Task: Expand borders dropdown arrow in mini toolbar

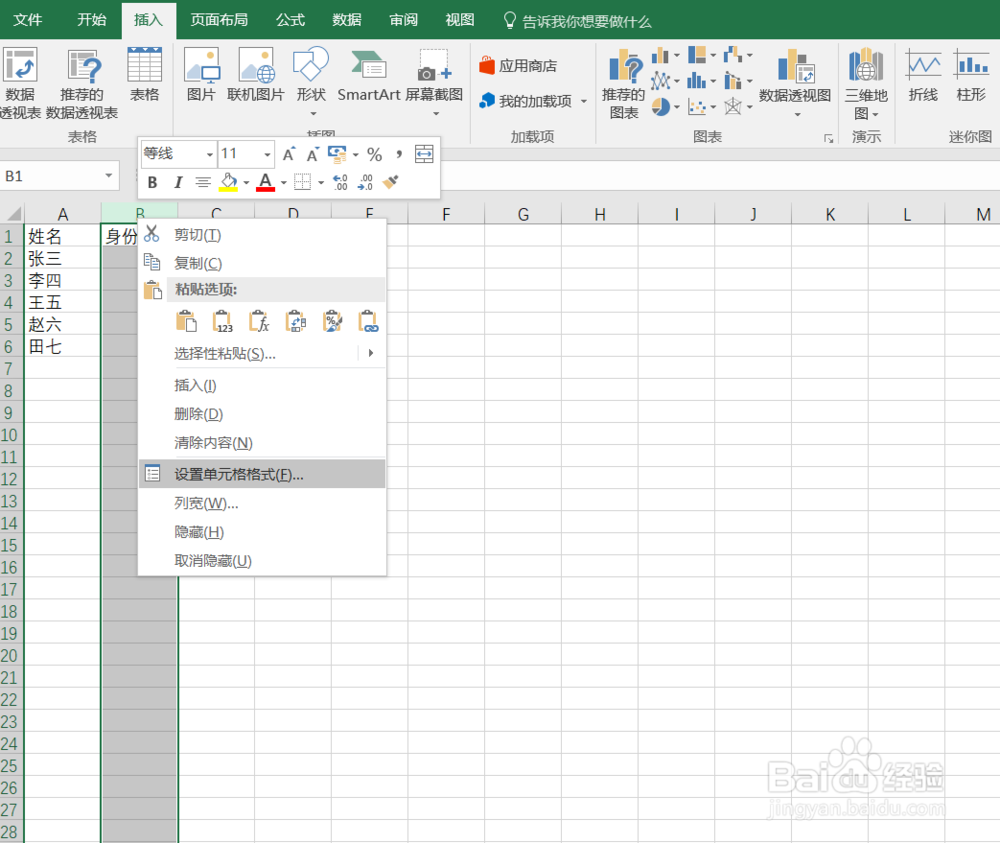Action: tap(321, 183)
